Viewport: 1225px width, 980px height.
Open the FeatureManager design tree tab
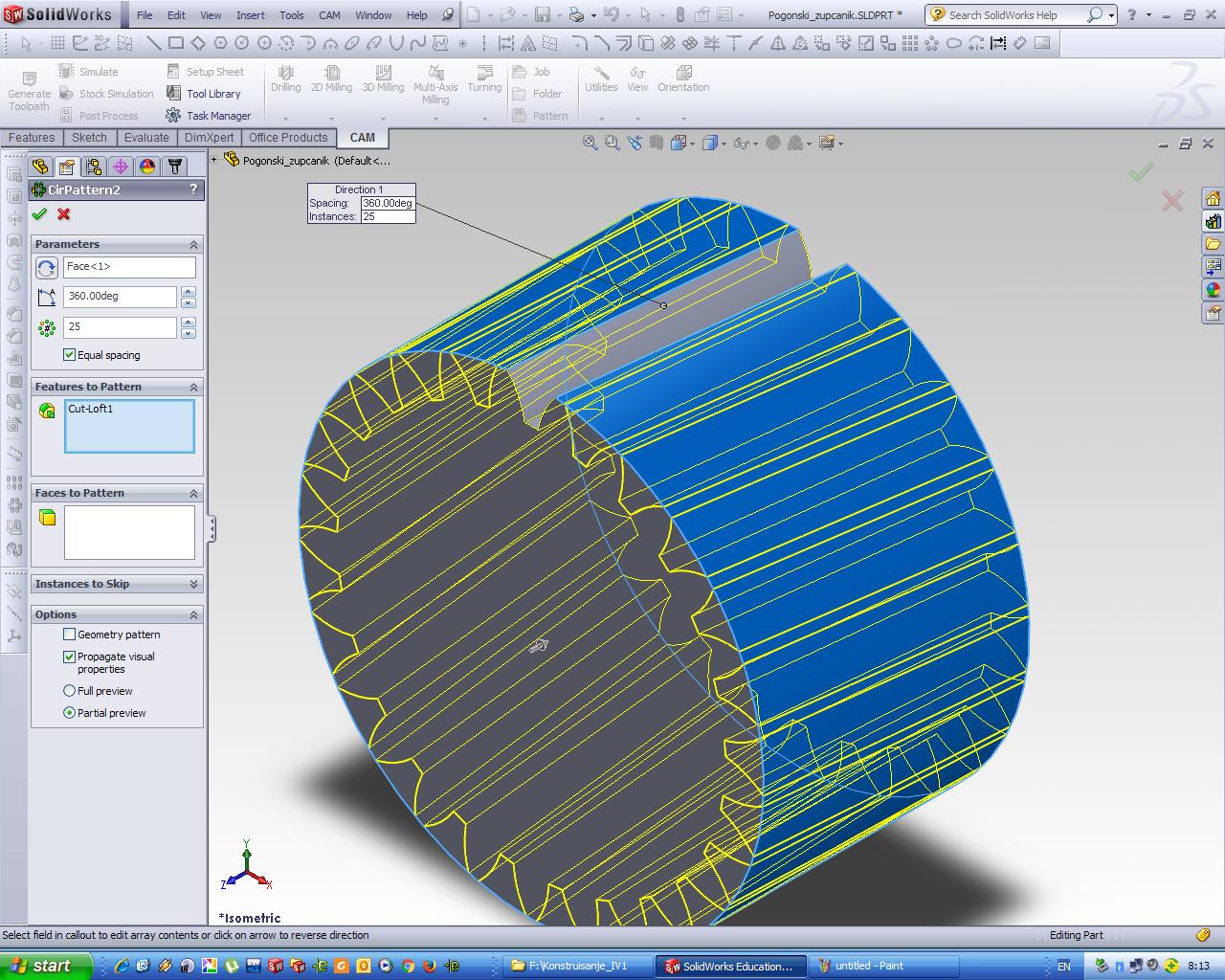point(40,167)
